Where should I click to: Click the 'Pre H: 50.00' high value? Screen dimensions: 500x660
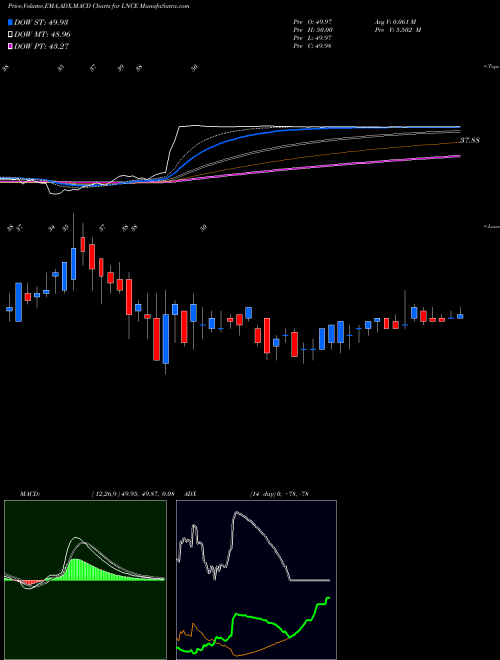(x=313, y=30)
